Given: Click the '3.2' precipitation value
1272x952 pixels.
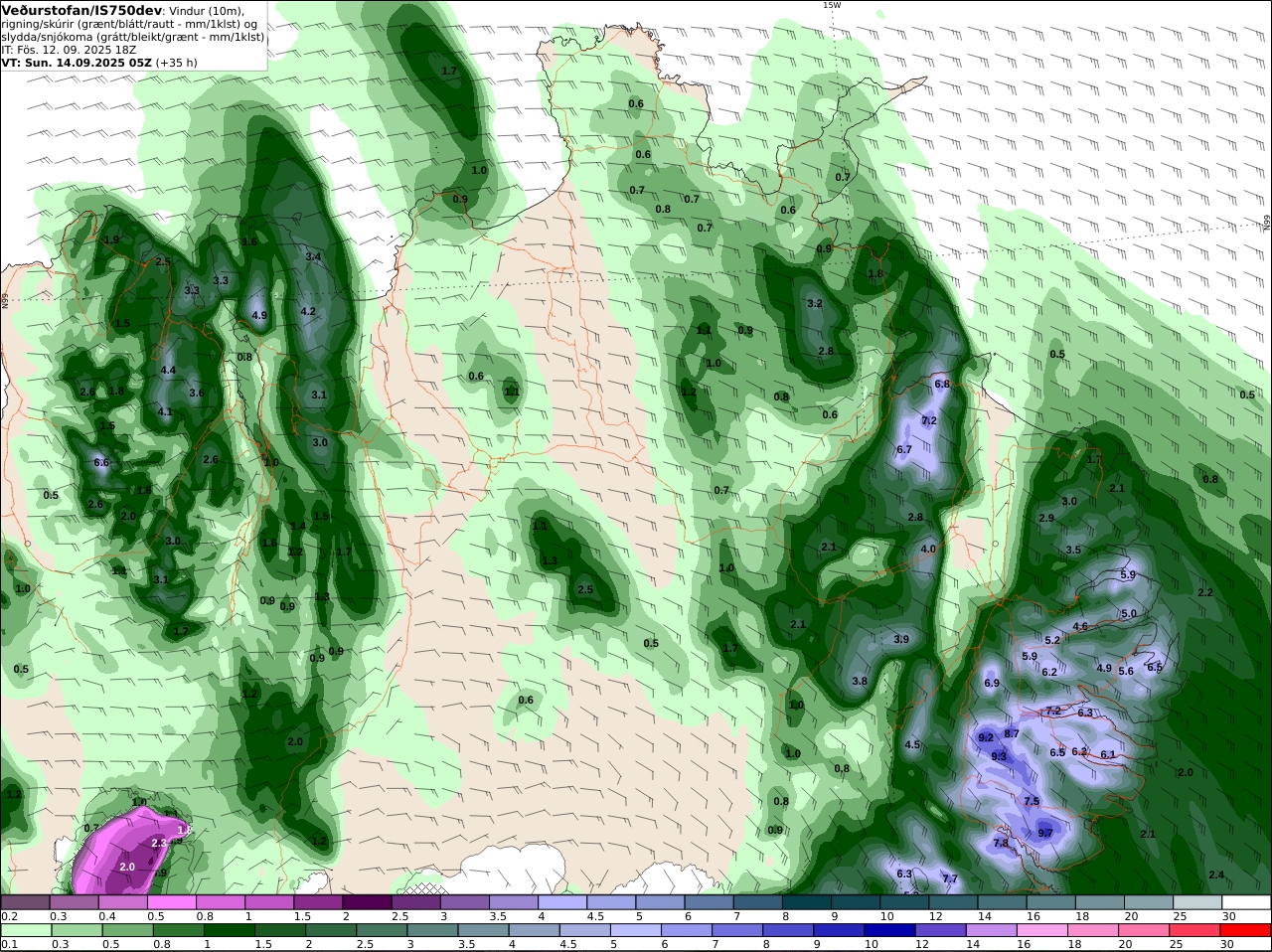Looking at the screenshot, I should [x=815, y=303].
